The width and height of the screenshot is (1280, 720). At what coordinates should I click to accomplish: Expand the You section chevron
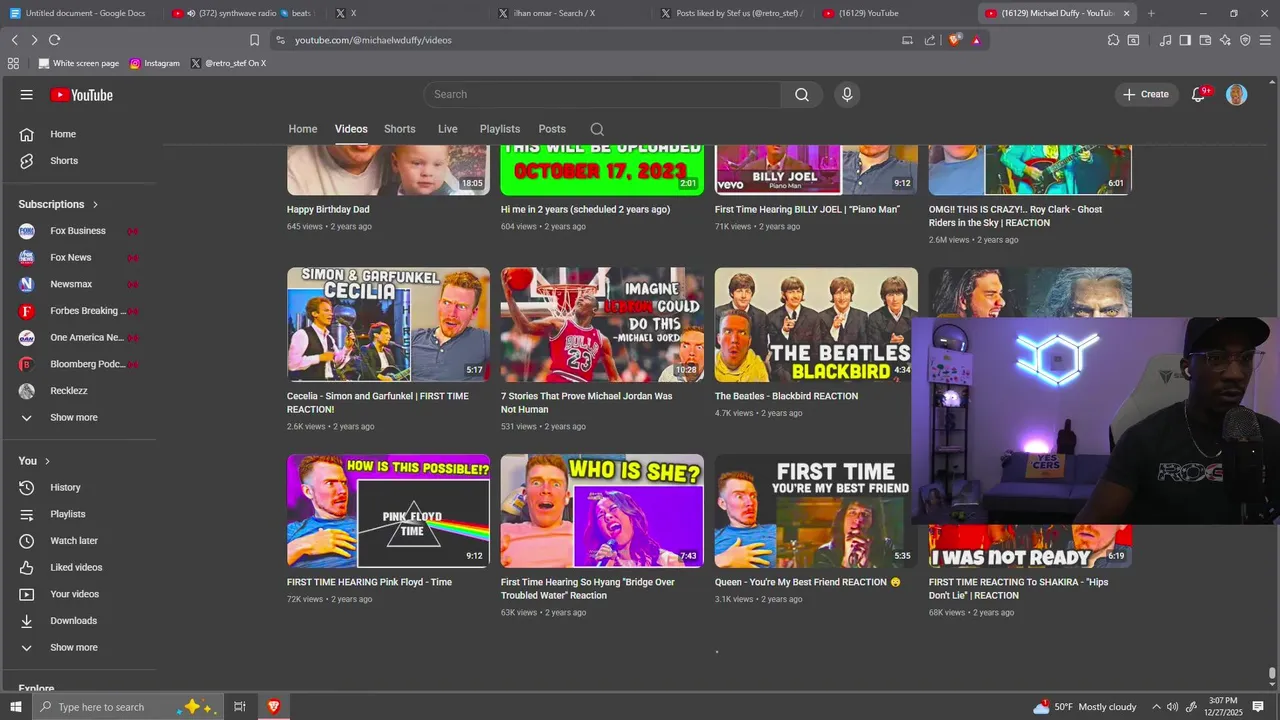(47, 461)
